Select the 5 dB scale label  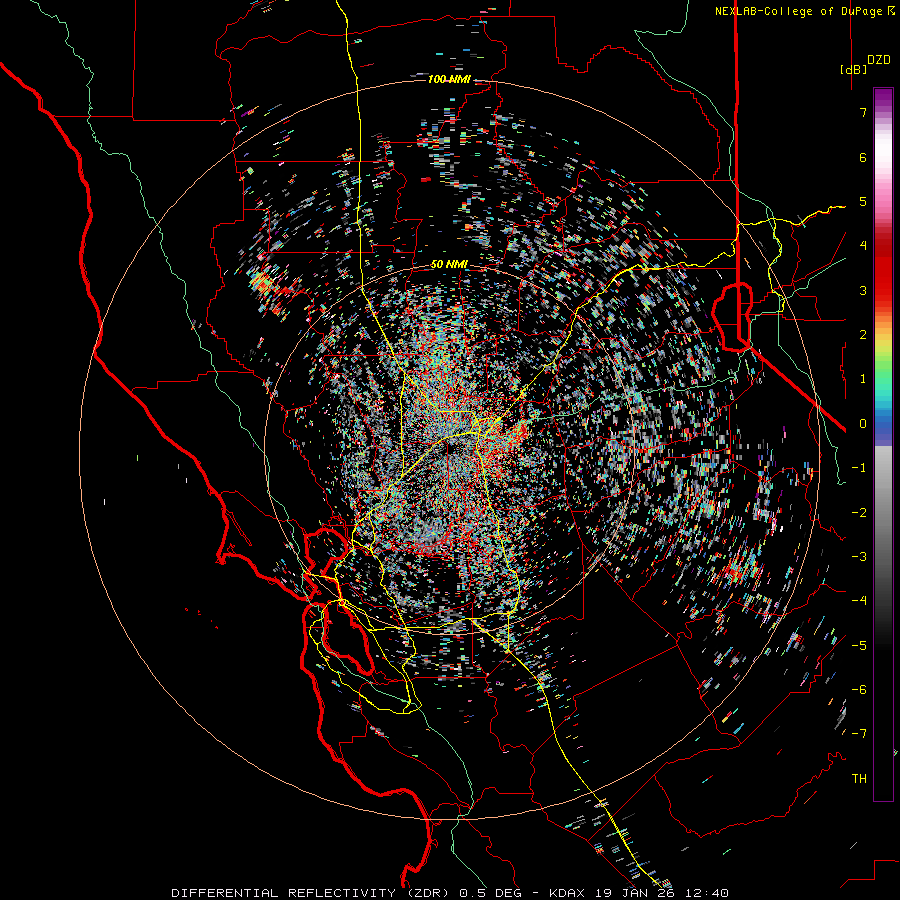point(863,201)
